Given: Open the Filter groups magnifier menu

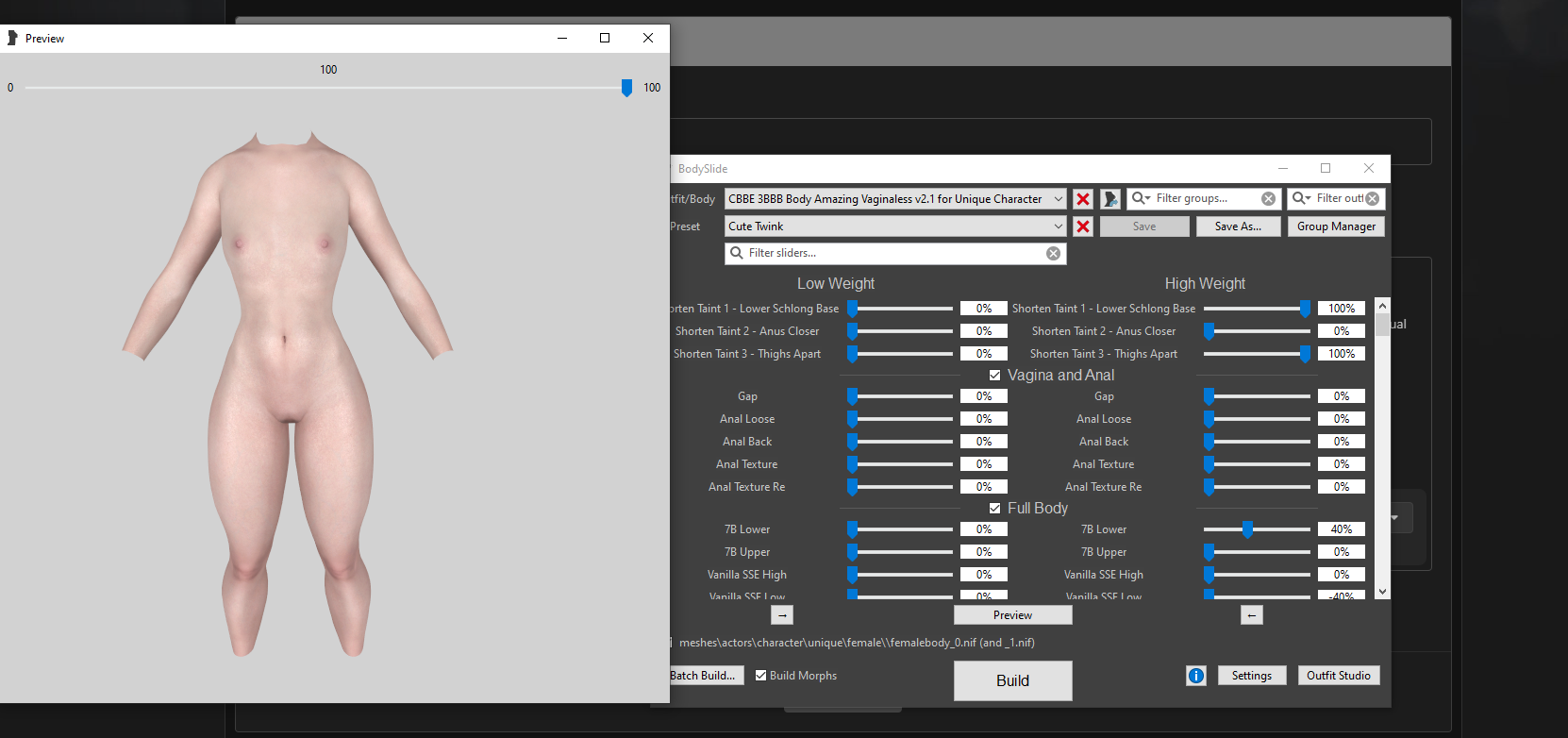Looking at the screenshot, I should click(1142, 198).
